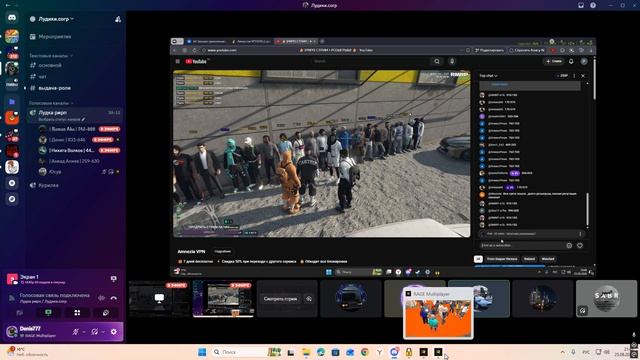Collapse the text channels category
The image size is (640, 360).
[x=51, y=56]
